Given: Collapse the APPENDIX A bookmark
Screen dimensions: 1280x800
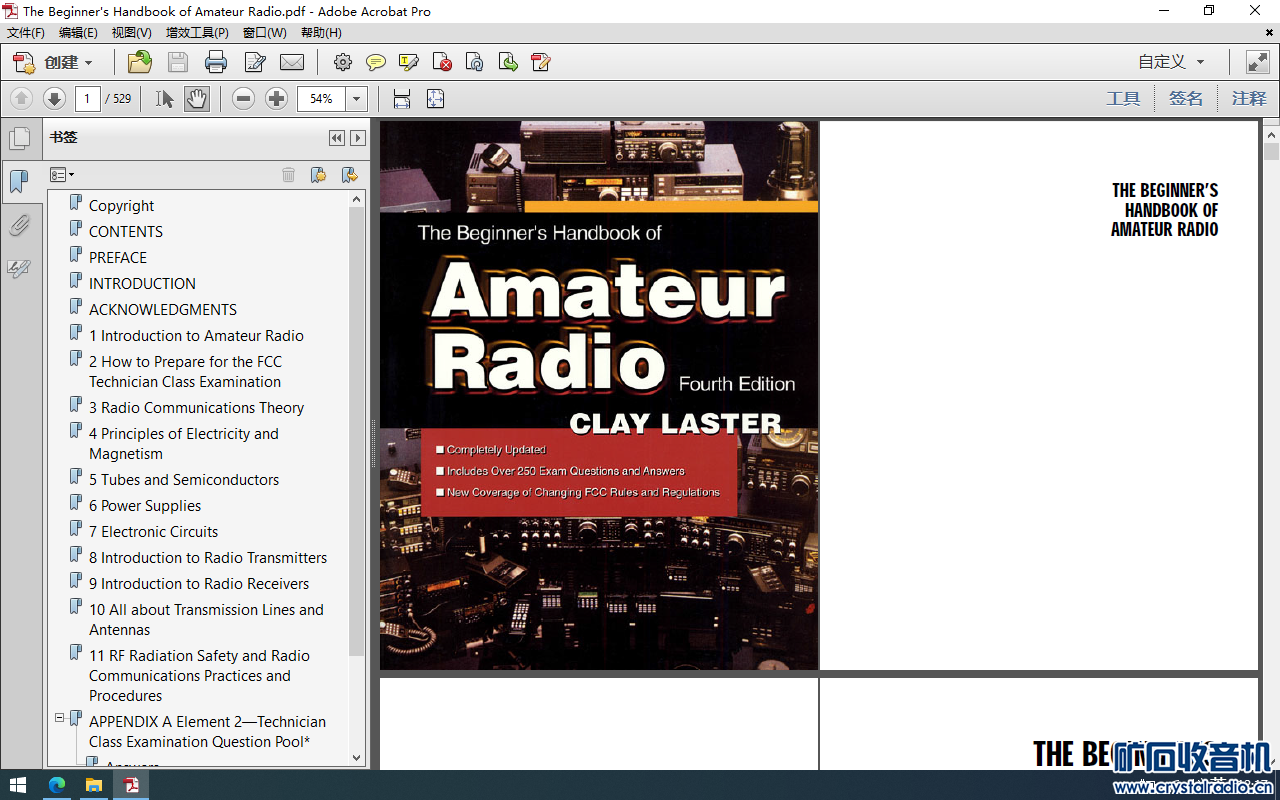Looking at the screenshot, I should pyautogui.click(x=59, y=718).
